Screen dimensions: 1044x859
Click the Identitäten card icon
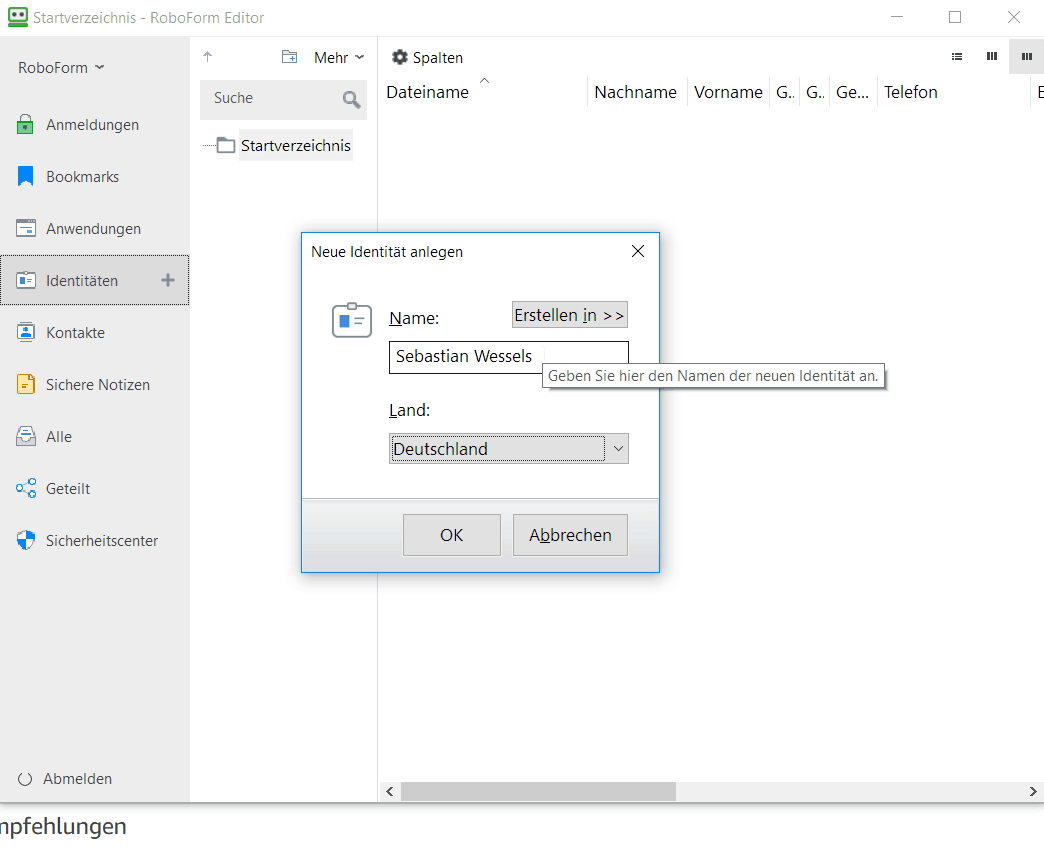coord(25,280)
